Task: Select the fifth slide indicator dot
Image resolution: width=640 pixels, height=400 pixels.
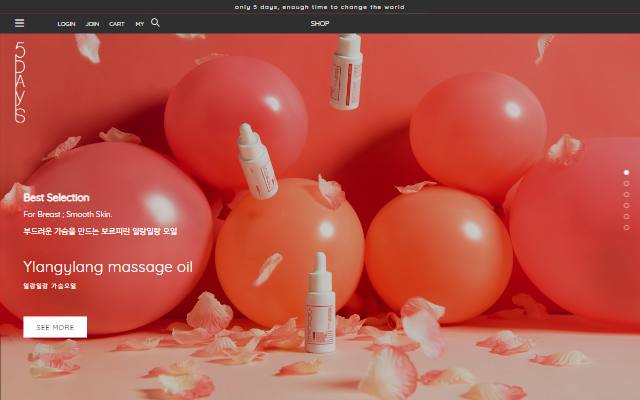Action: pyautogui.click(x=627, y=216)
